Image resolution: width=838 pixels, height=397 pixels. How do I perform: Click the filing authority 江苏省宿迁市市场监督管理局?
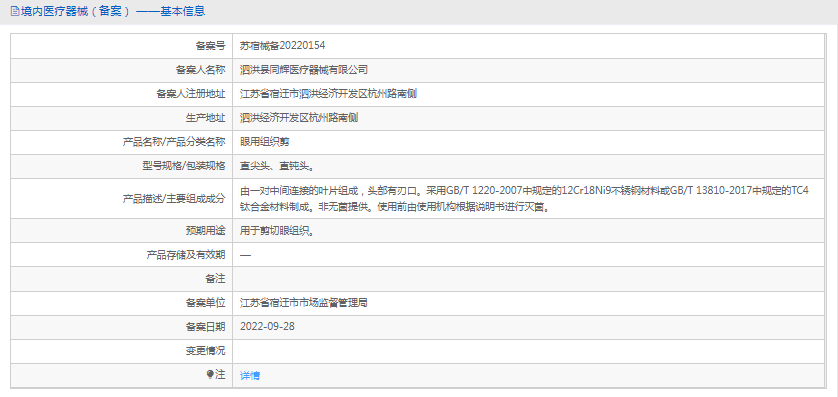coord(304,303)
